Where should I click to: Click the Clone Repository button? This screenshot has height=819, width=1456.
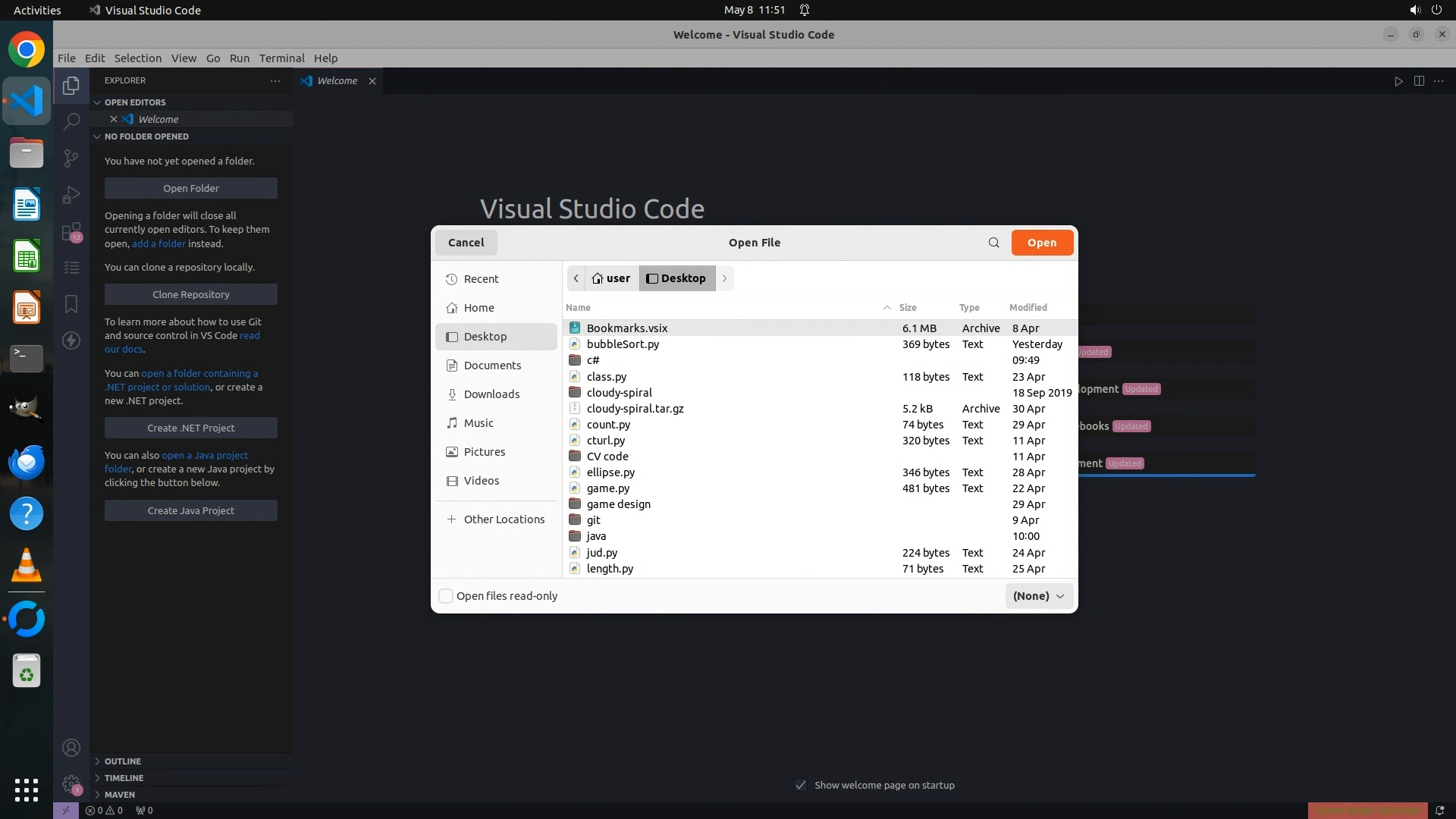[x=191, y=294]
